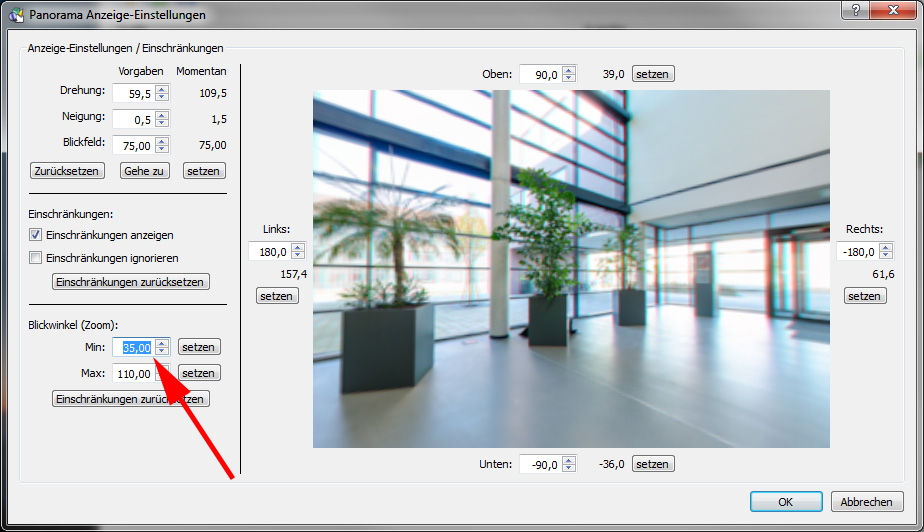The image size is (924, 532).
Task: Click the panorama preview image
Action: point(571,269)
